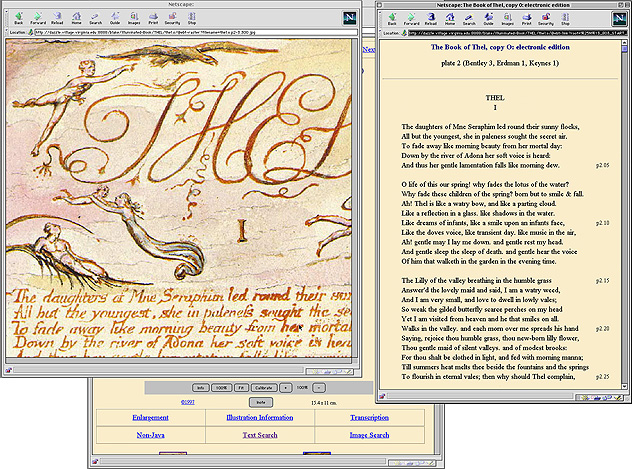632x469 pixels.
Task: Click Home in the enlargement window toolbar
Action: coord(77,18)
